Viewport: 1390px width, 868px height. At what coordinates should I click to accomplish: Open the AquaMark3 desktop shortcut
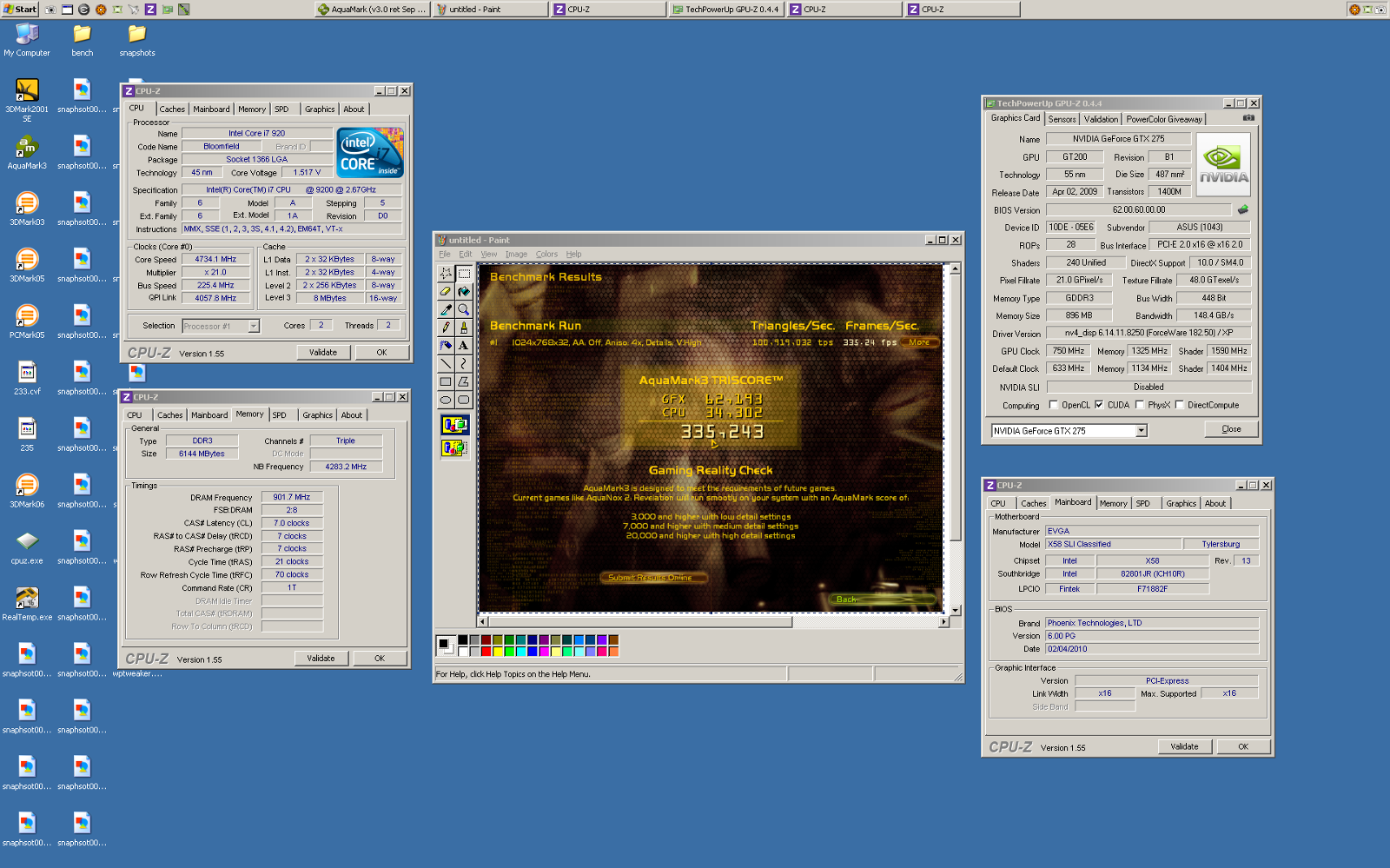27,151
